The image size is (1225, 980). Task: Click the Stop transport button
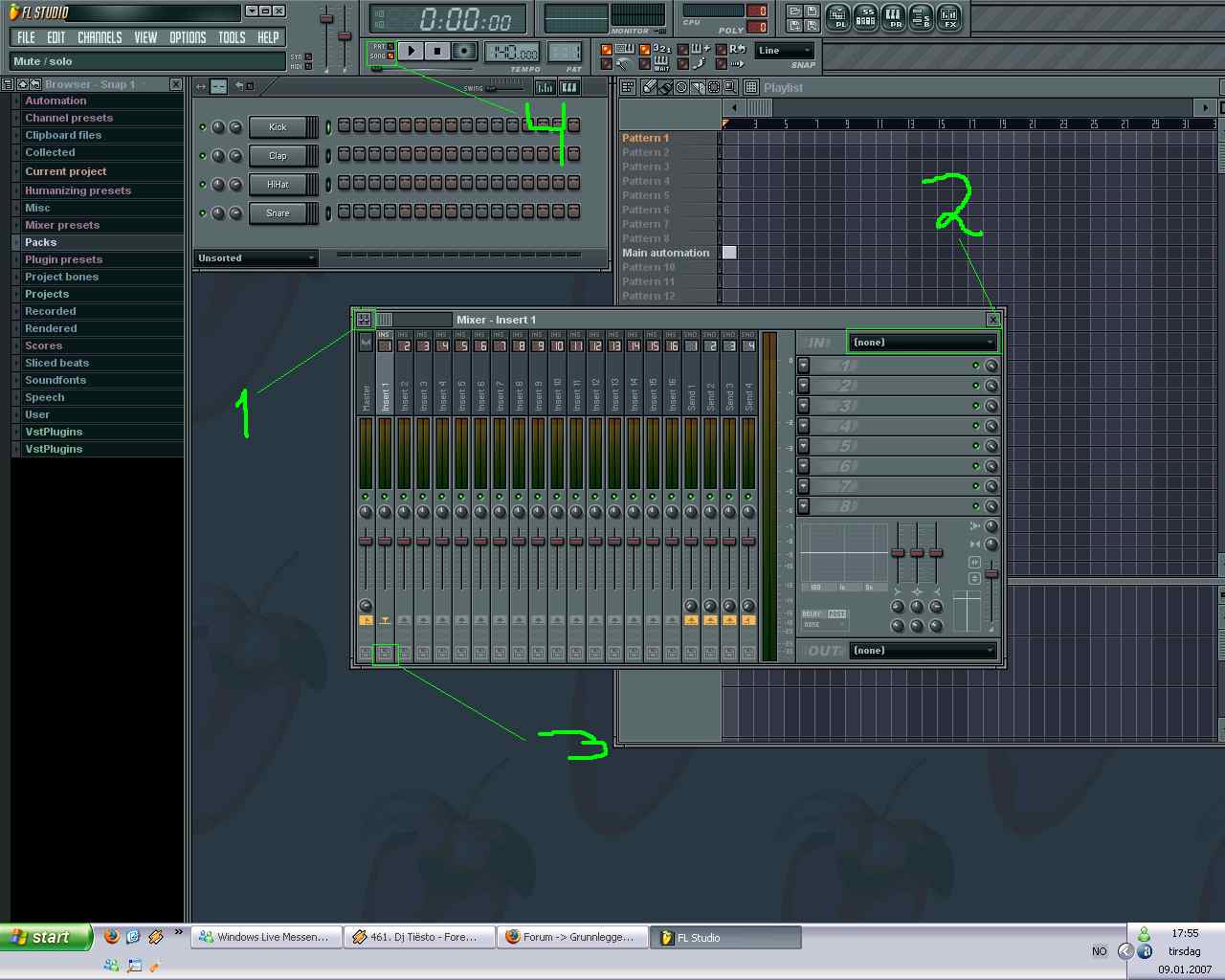(437, 51)
